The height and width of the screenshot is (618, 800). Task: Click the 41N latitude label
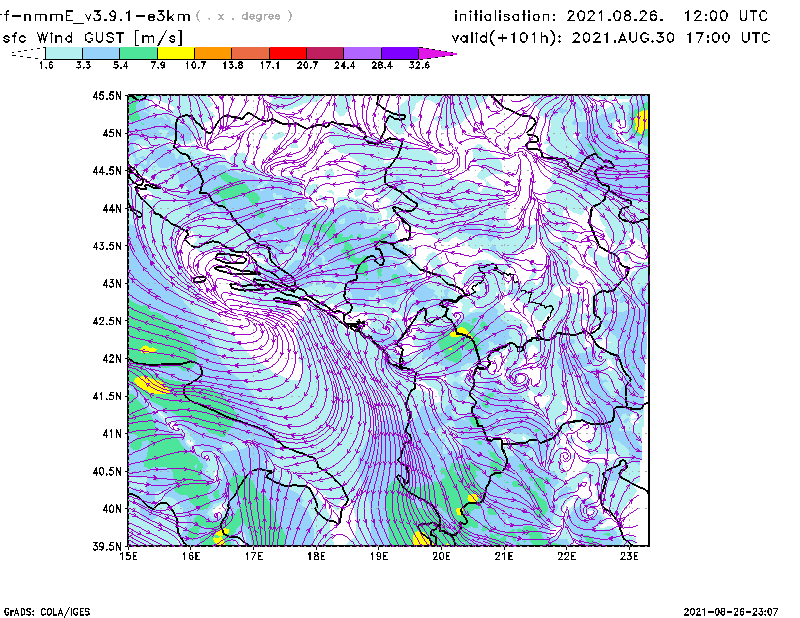coord(112,434)
